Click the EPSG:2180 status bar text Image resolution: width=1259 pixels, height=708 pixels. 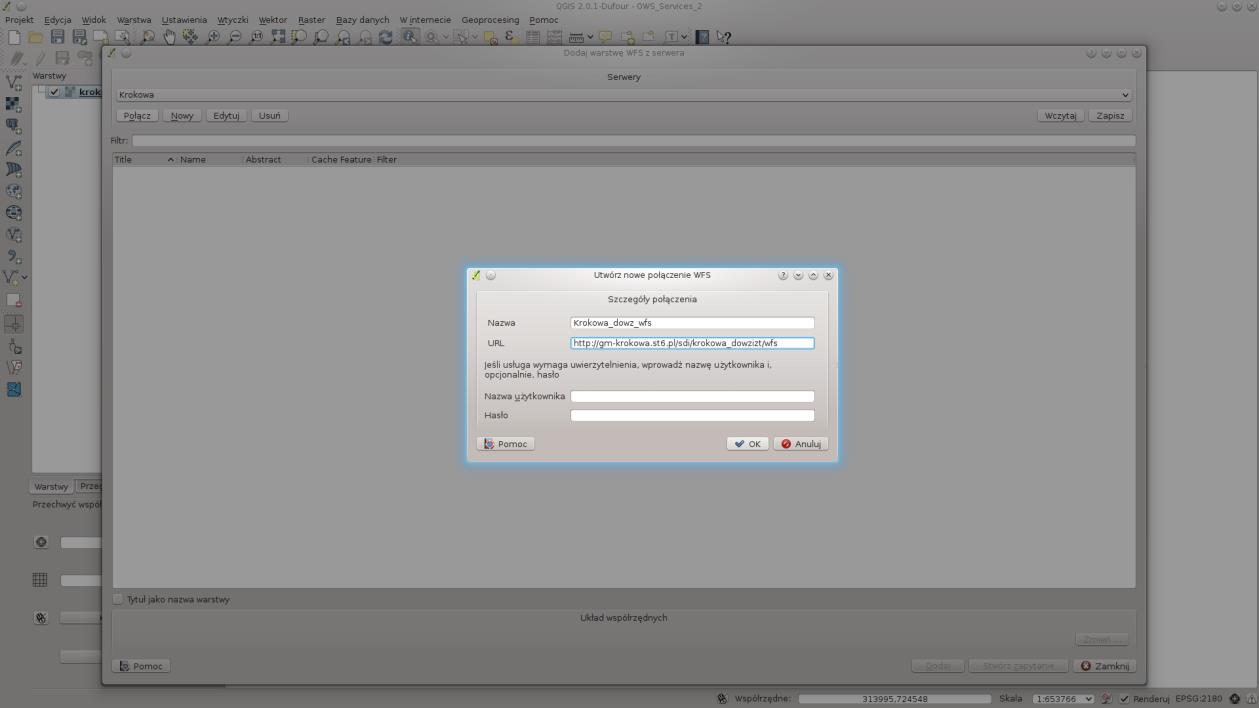1198,699
